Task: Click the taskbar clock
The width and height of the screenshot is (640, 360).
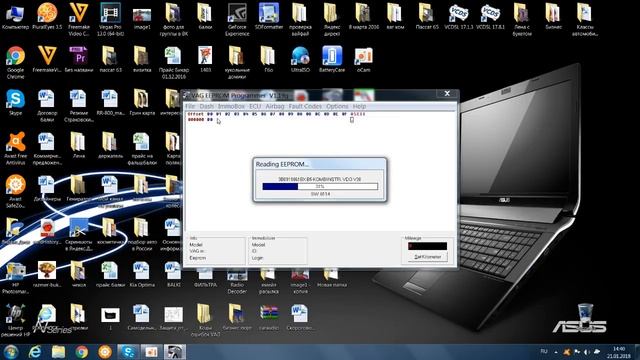Action: click(619, 352)
